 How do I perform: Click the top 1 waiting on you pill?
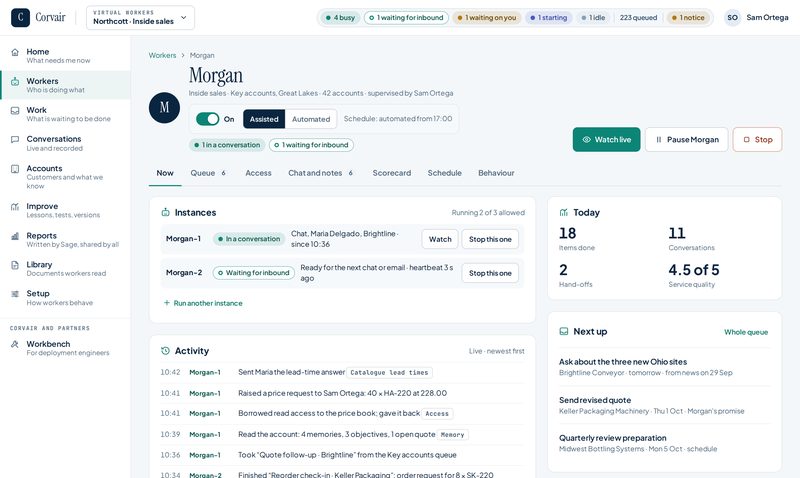(x=487, y=18)
